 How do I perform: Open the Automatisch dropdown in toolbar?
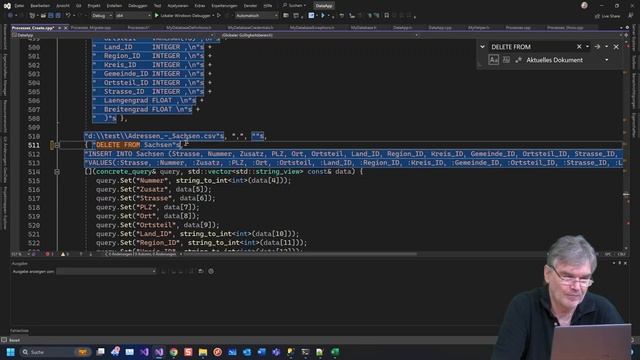(257, 16)
